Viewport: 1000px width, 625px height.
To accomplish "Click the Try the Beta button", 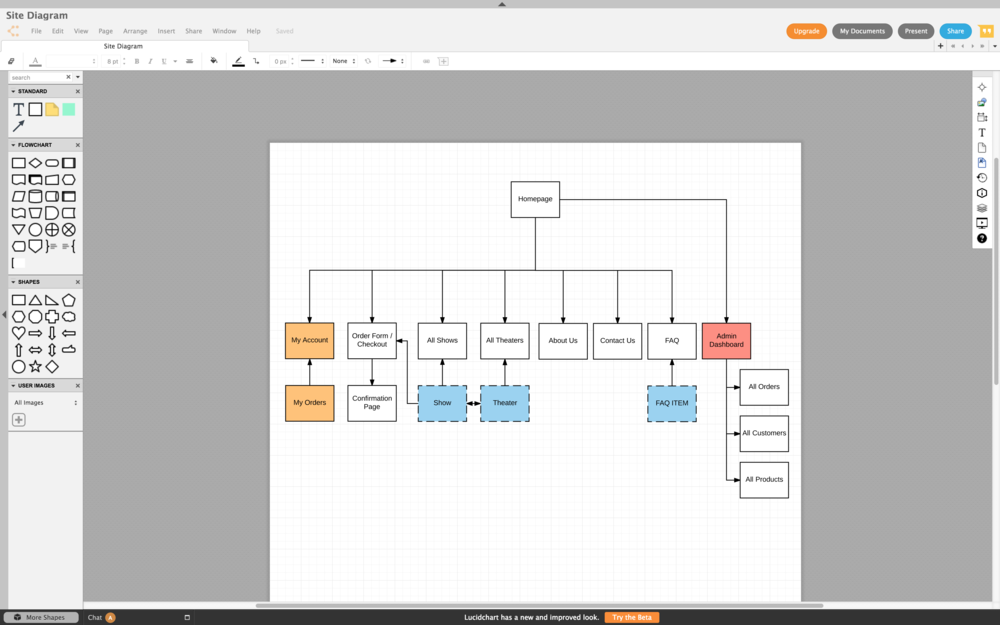I will pos(631,617).
